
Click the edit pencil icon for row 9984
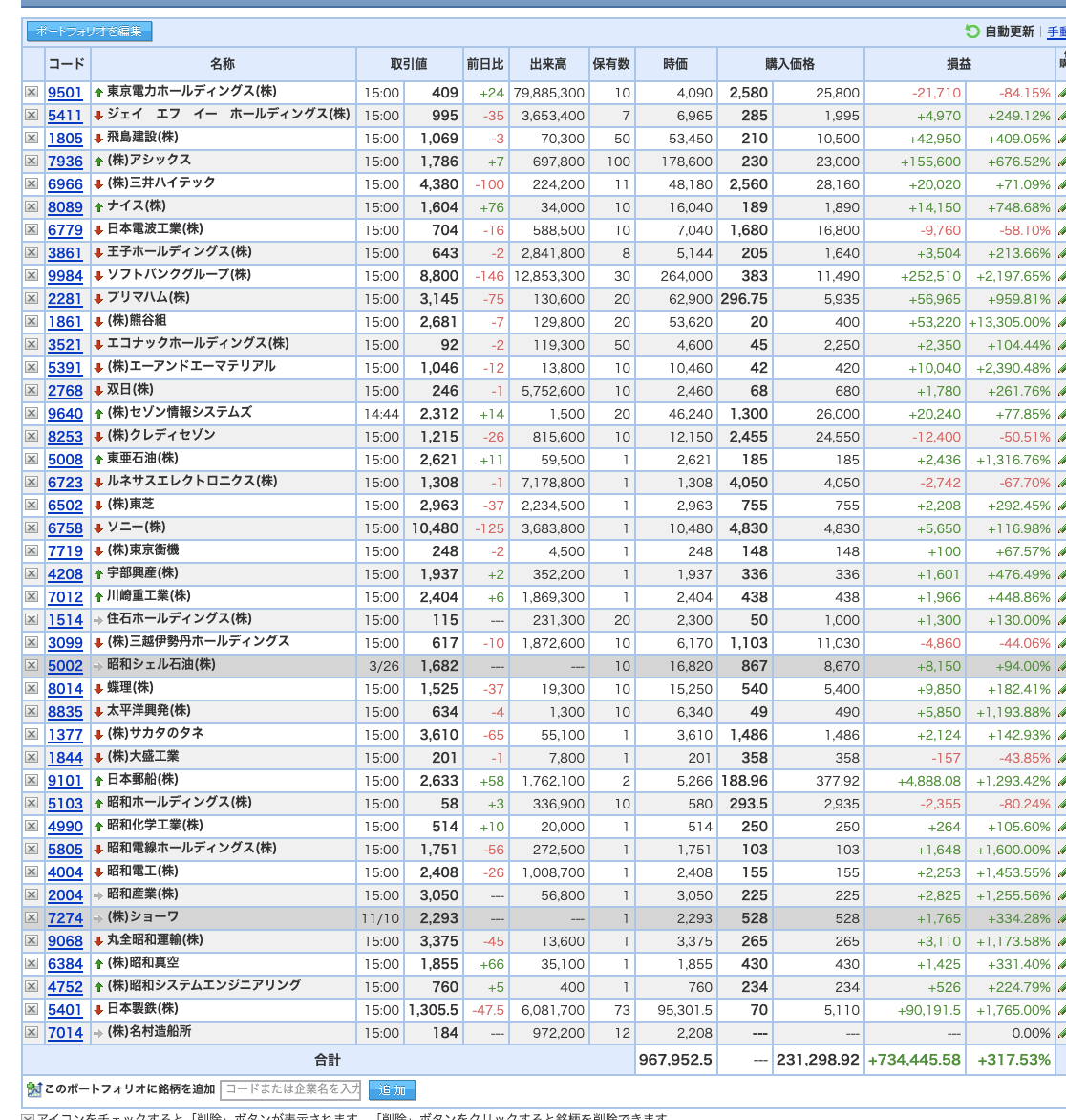click(1062, 276)
